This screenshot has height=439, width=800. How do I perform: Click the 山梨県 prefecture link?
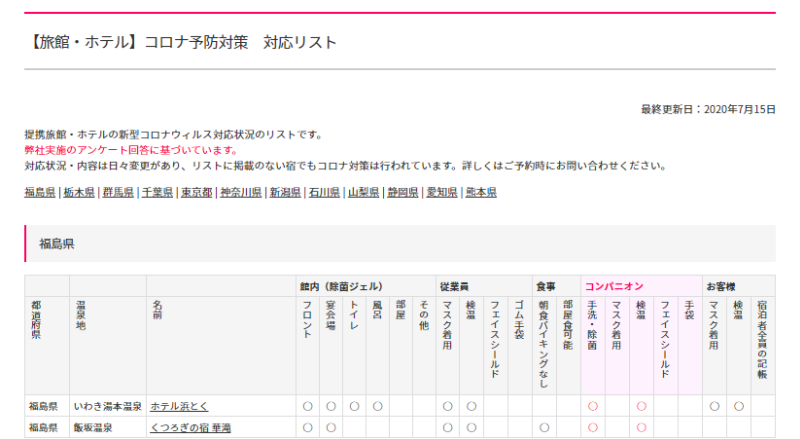pos(363,192)
